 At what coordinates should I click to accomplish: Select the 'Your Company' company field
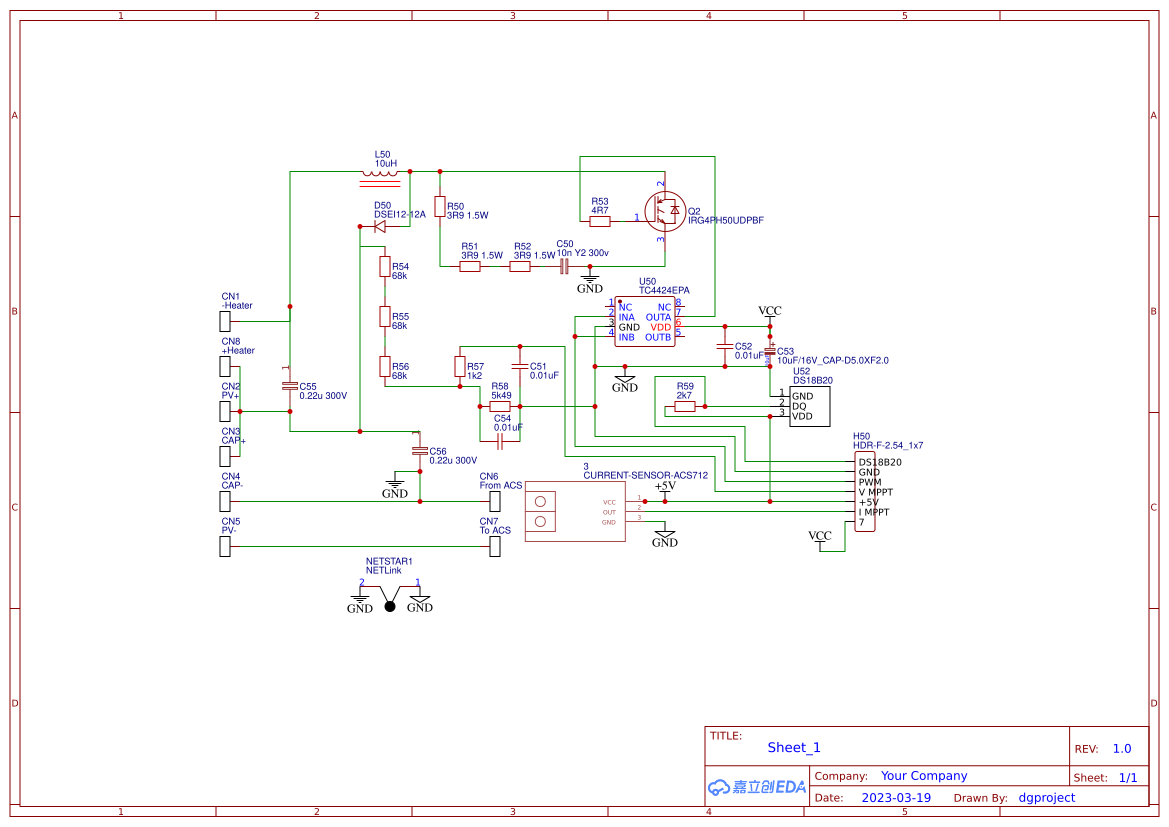tap(924, 776)
